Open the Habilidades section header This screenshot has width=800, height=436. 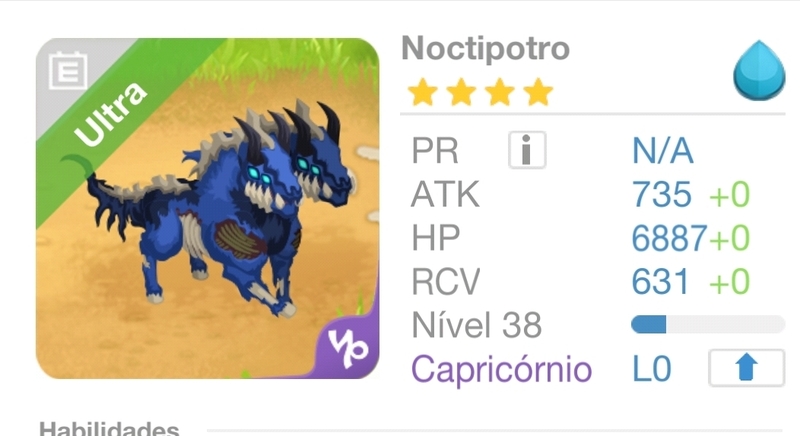(x=109, y=428)
